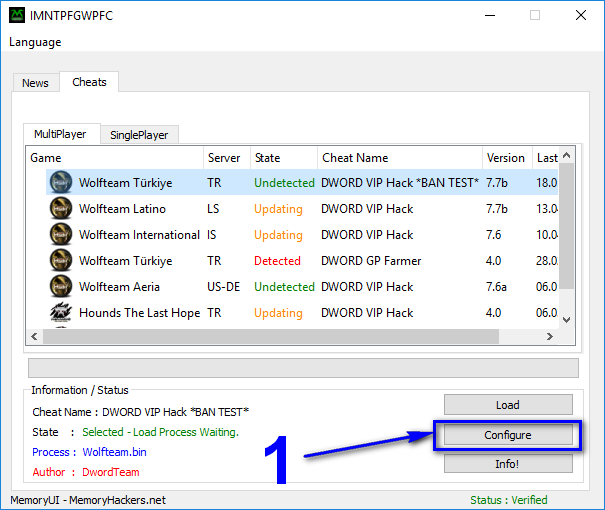605x510 pixels.
Task: Click MemoryUI - MemoryHackers.net footer text
Action: tap(88, 500)
